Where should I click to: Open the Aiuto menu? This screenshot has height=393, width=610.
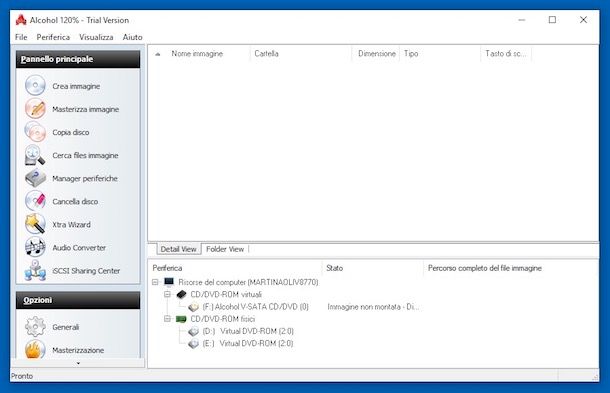[133, 37]
